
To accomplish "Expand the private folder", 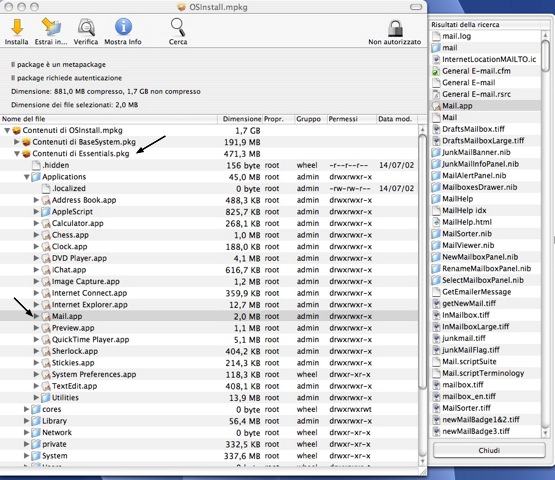I will (x=26, y=444).
